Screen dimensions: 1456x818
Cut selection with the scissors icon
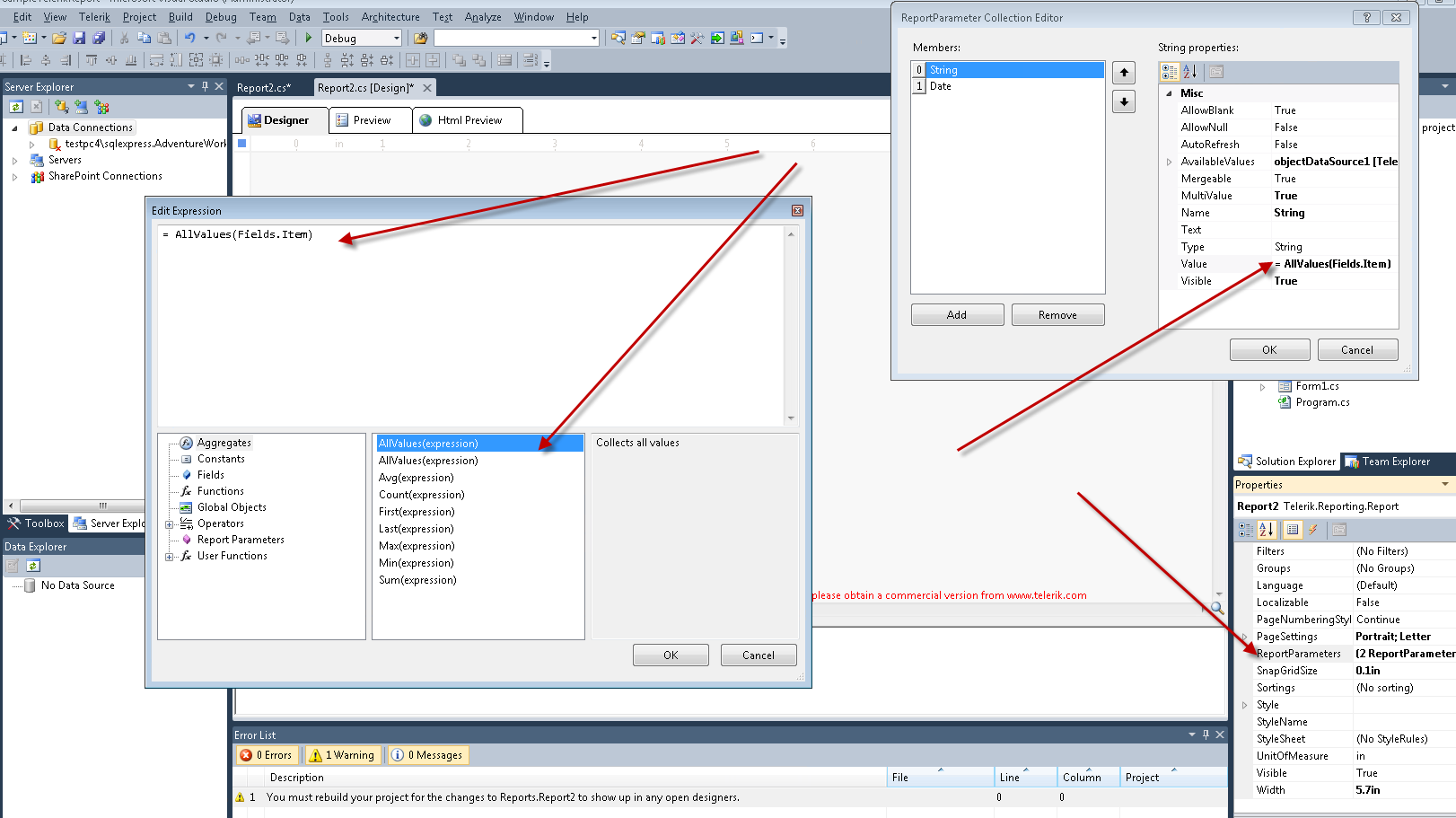pos(124,38)
